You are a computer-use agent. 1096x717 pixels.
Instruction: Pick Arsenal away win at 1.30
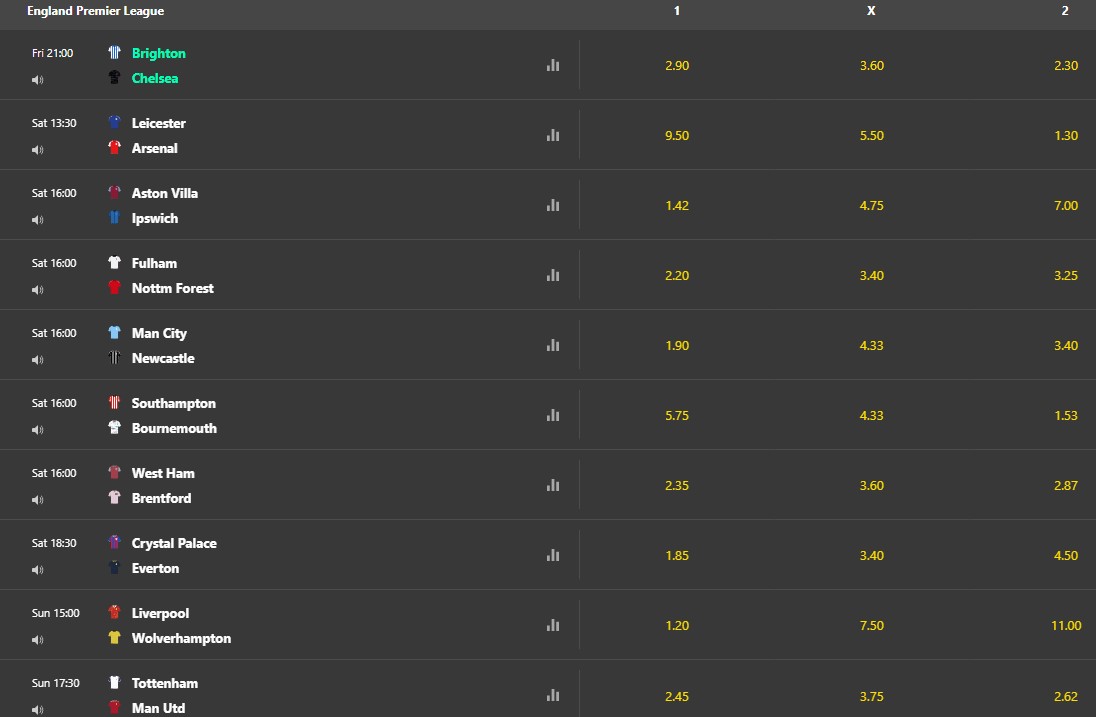click(x=1065, y=136)
